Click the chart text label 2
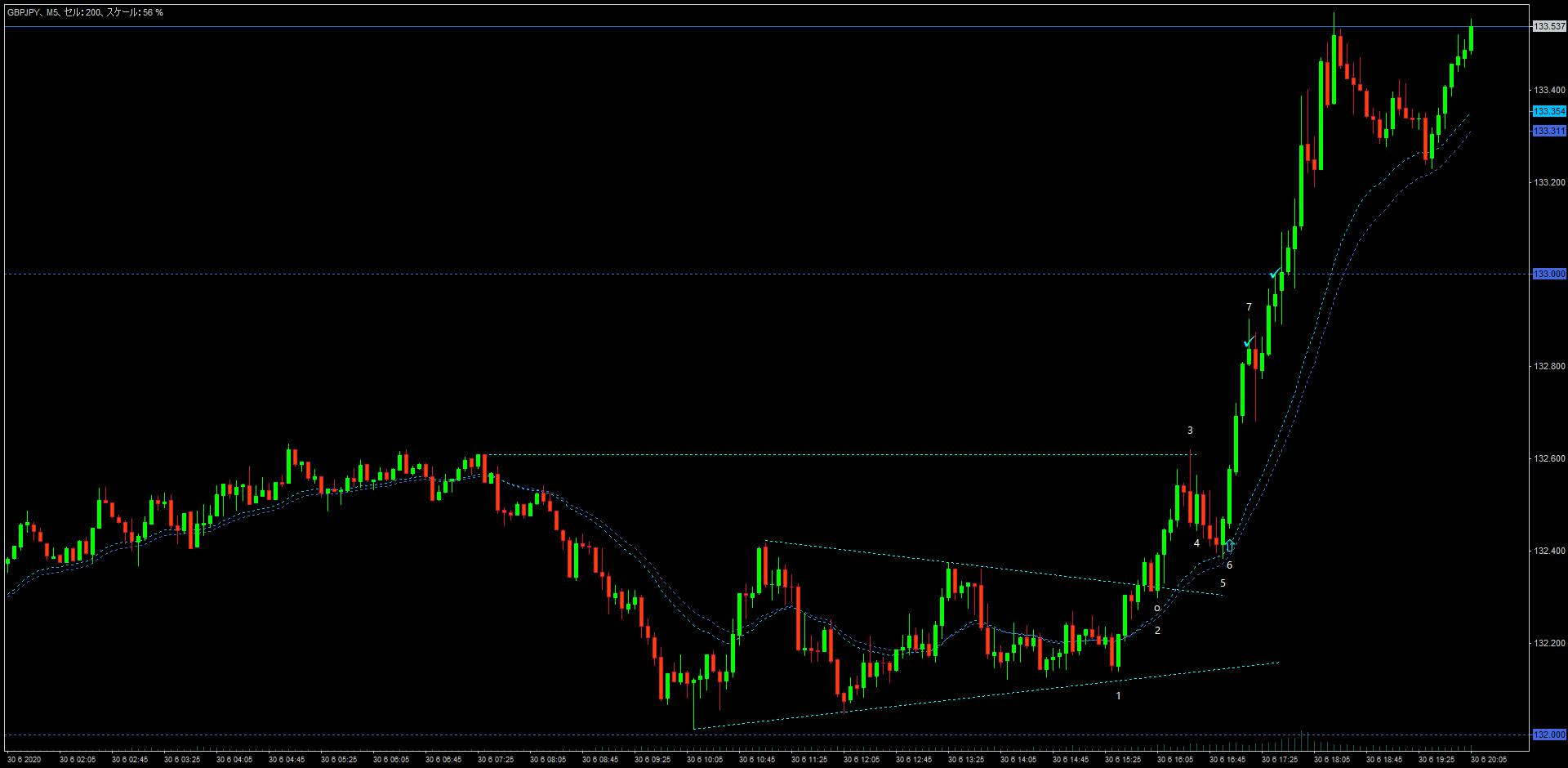This screenshot has width=1568, height=768. 1157,631
